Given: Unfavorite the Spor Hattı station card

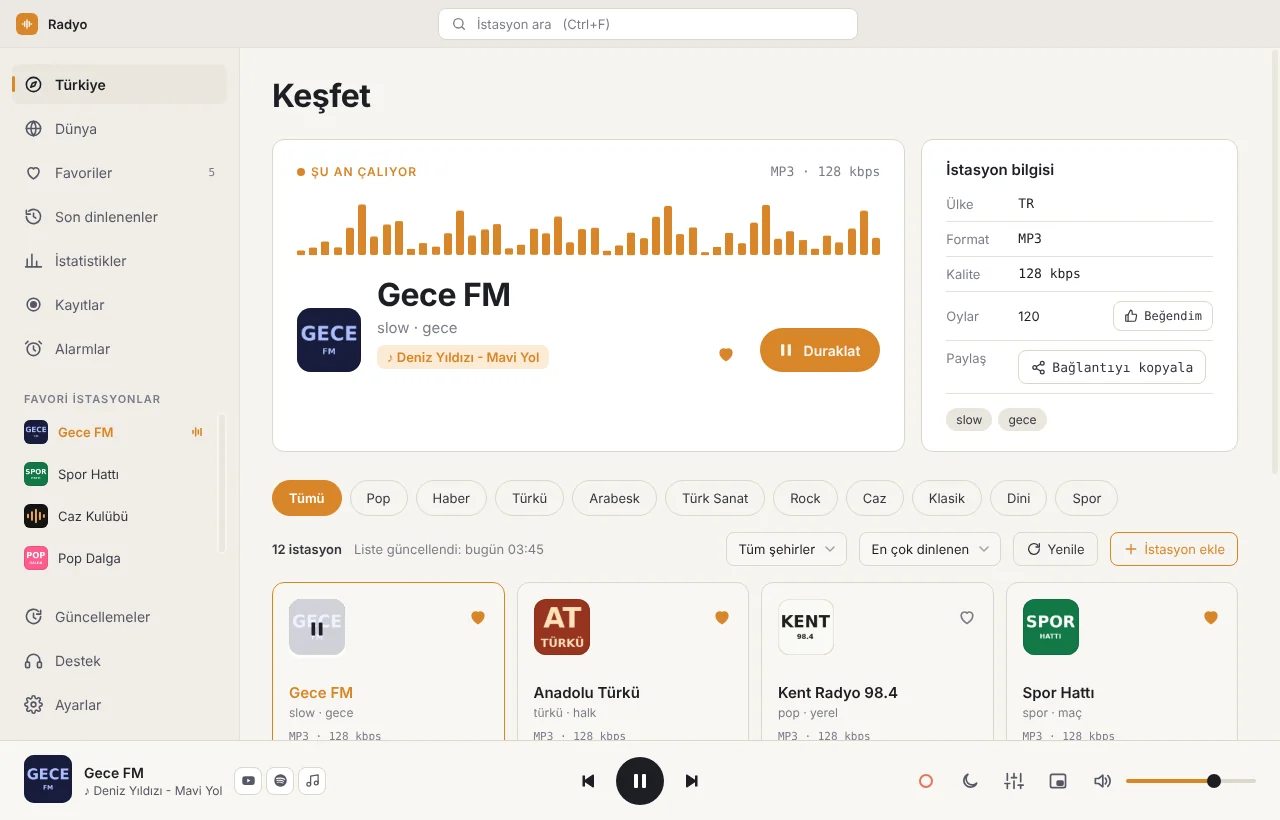Looking at the screenshot, I should 1211,618.
